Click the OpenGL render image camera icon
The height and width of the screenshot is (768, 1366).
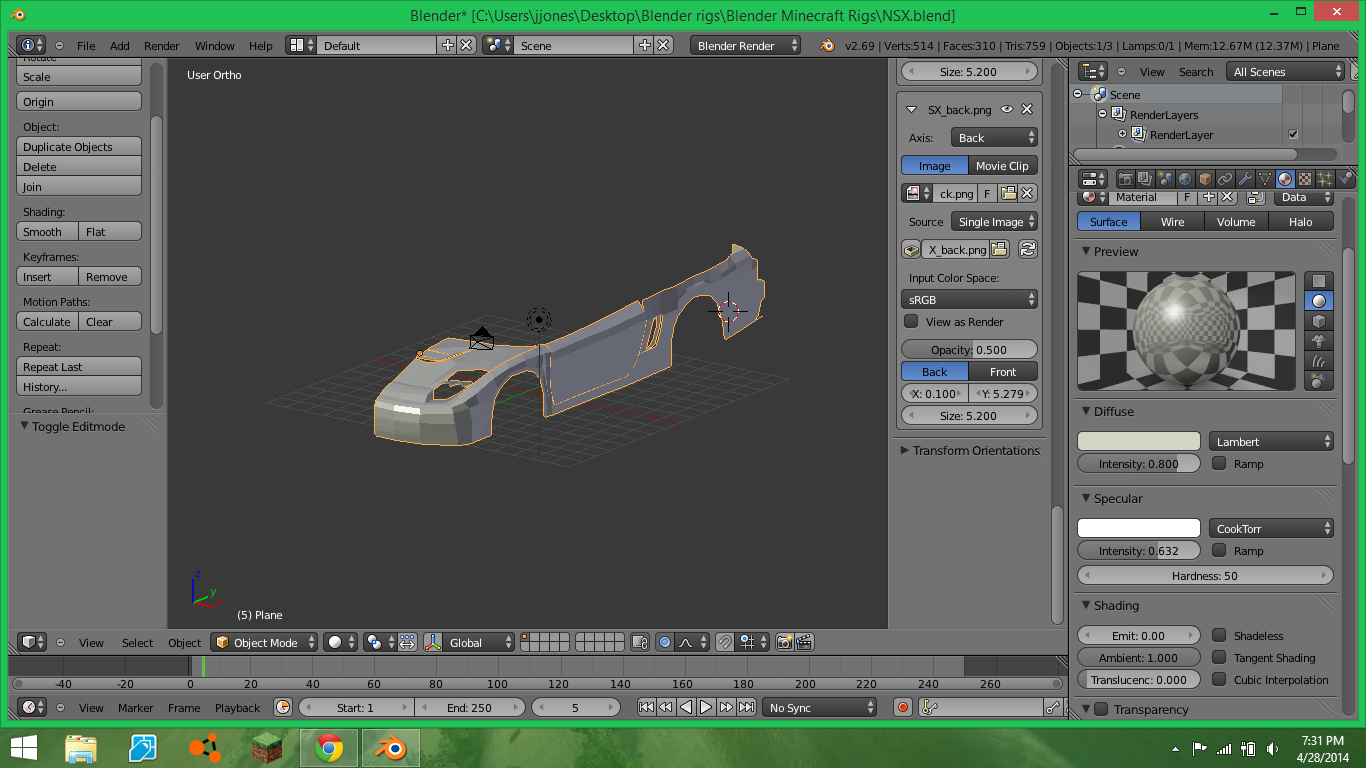(x=785, y=642)
